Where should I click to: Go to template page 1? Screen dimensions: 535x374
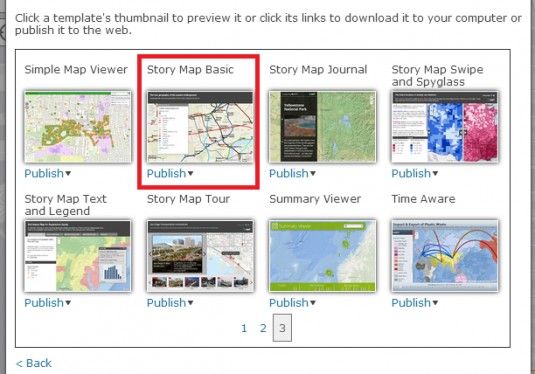244,328
